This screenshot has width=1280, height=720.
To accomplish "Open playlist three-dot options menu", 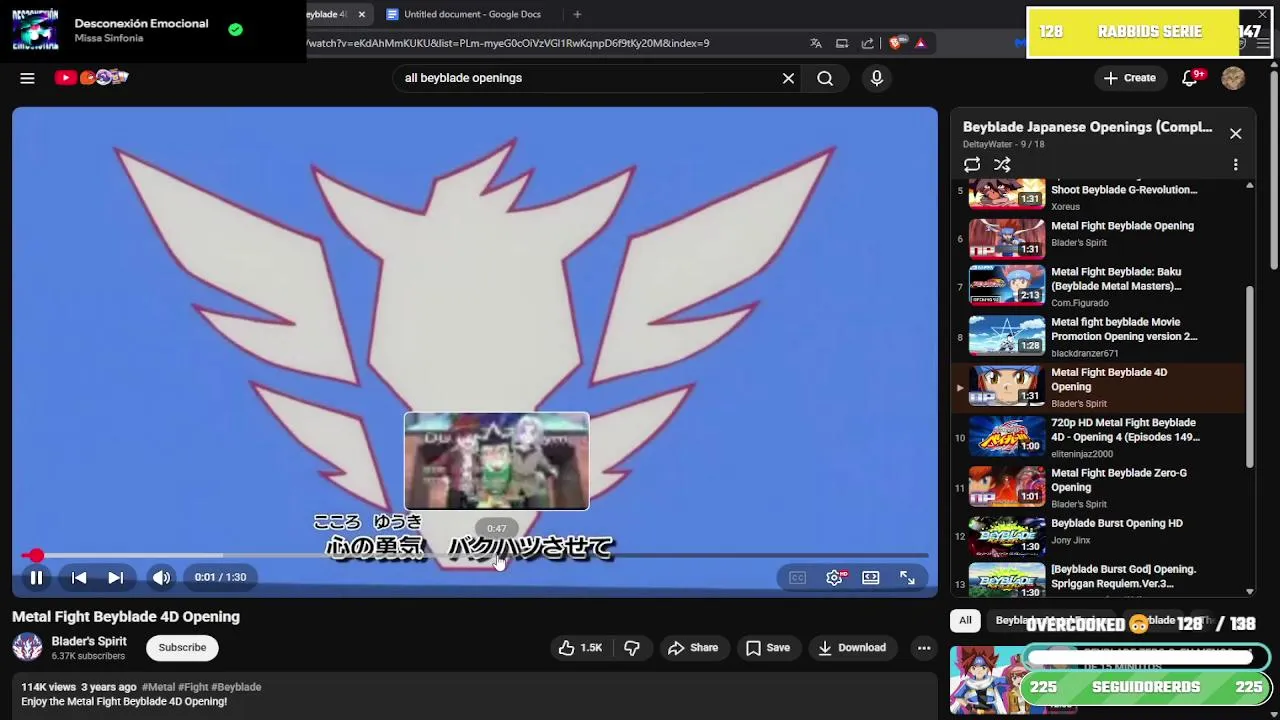I will pyautogui.click(x=1235, y=165).
